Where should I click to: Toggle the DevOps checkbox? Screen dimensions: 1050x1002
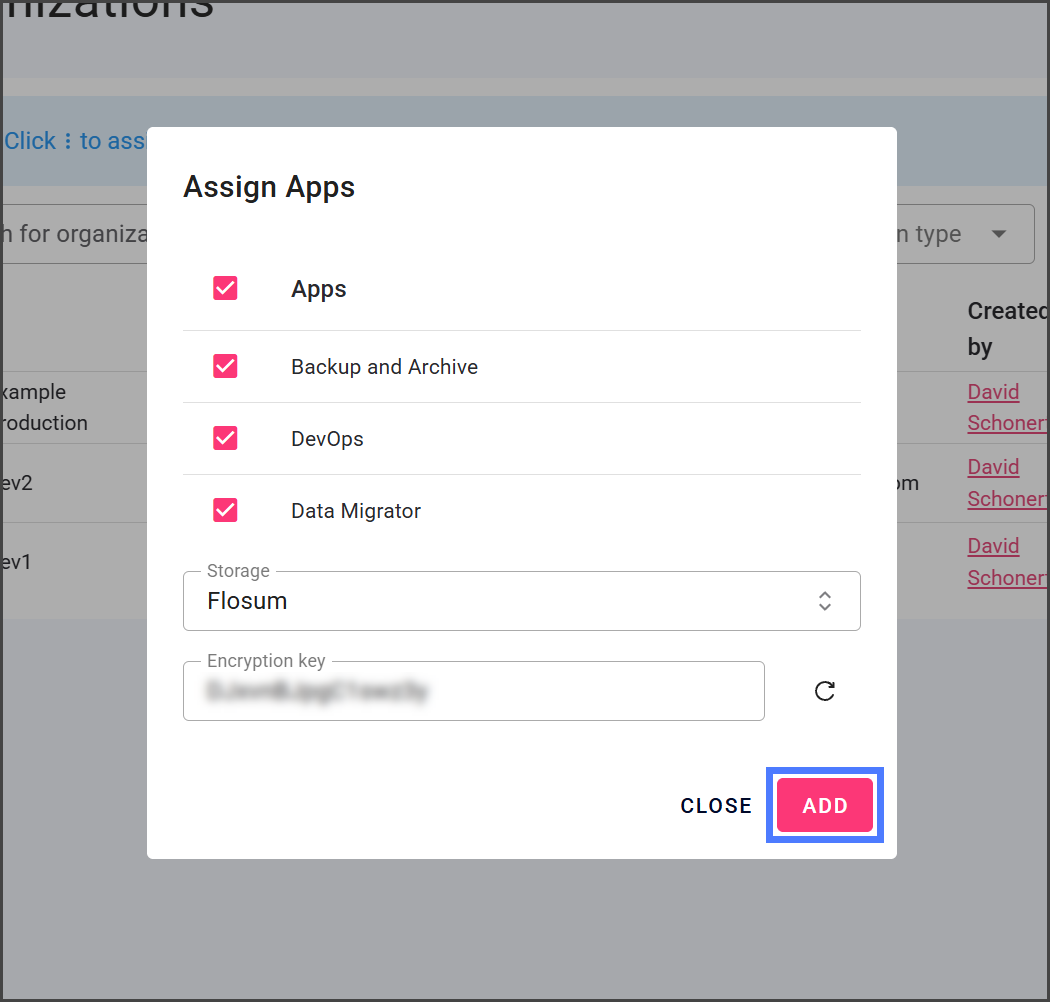click(225, 439)
